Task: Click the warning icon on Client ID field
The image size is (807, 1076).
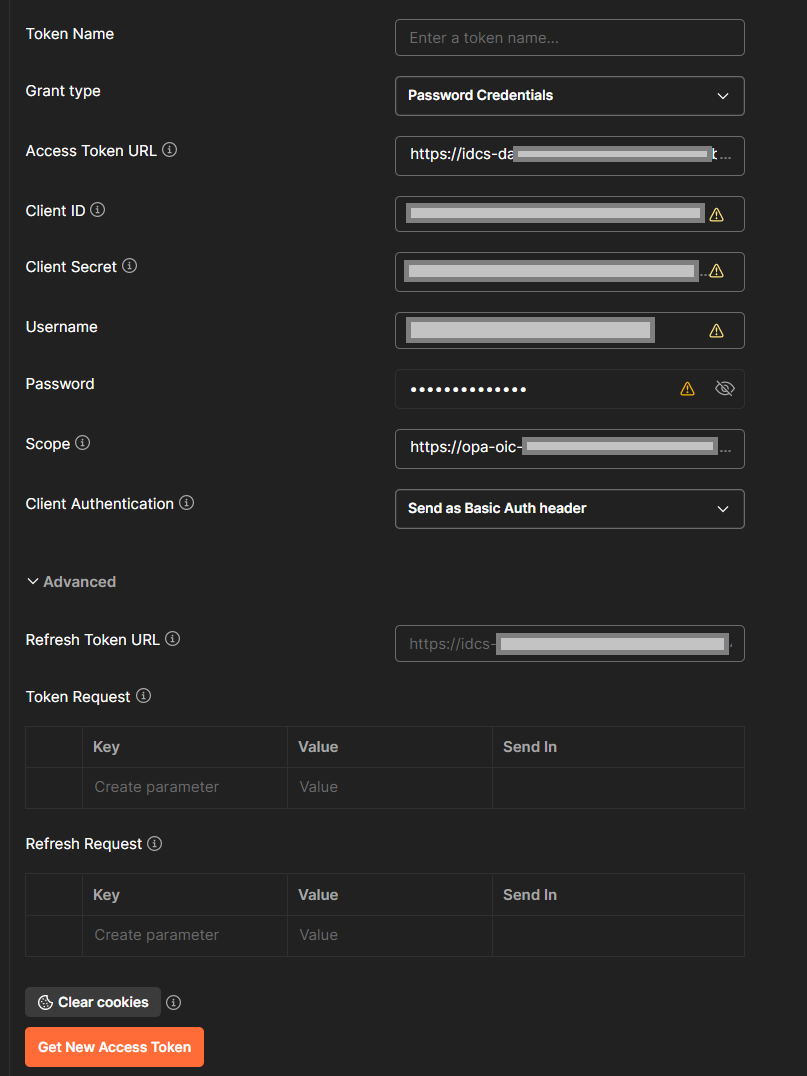Action: (716, 214)
